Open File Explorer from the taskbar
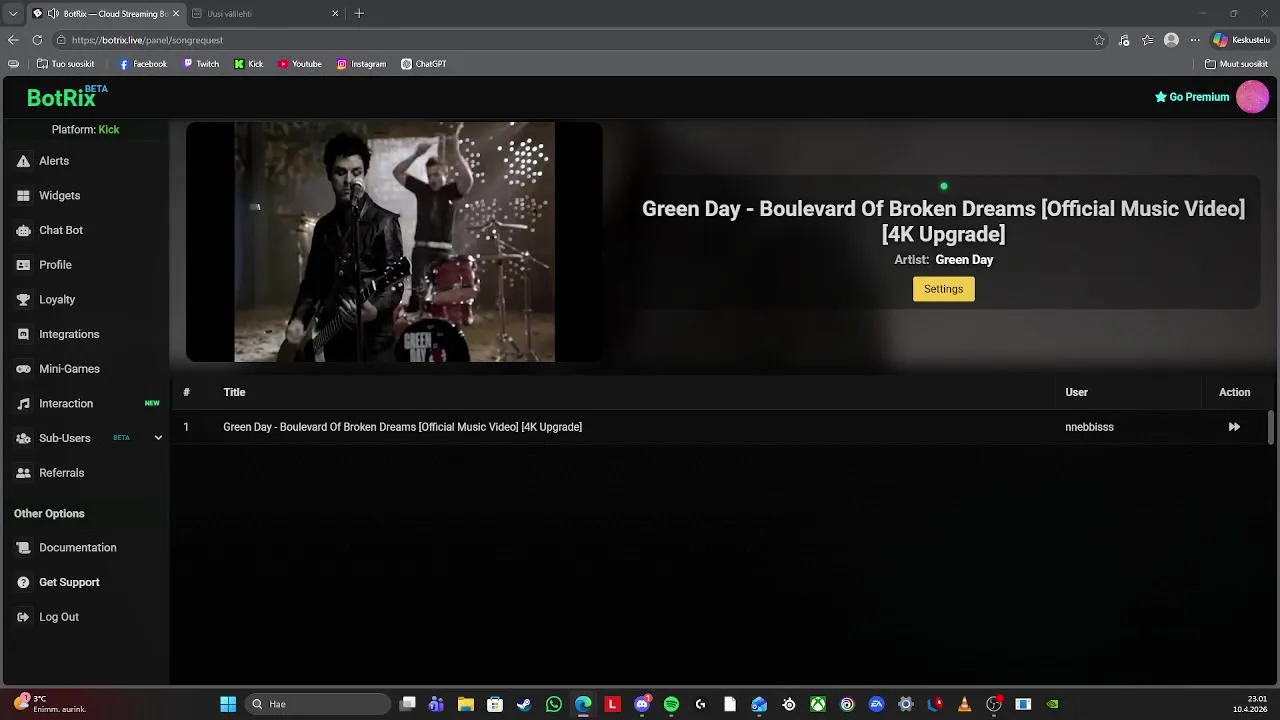Image resolution: width=1280 pixels, height=720 pixels. [465, 705]
